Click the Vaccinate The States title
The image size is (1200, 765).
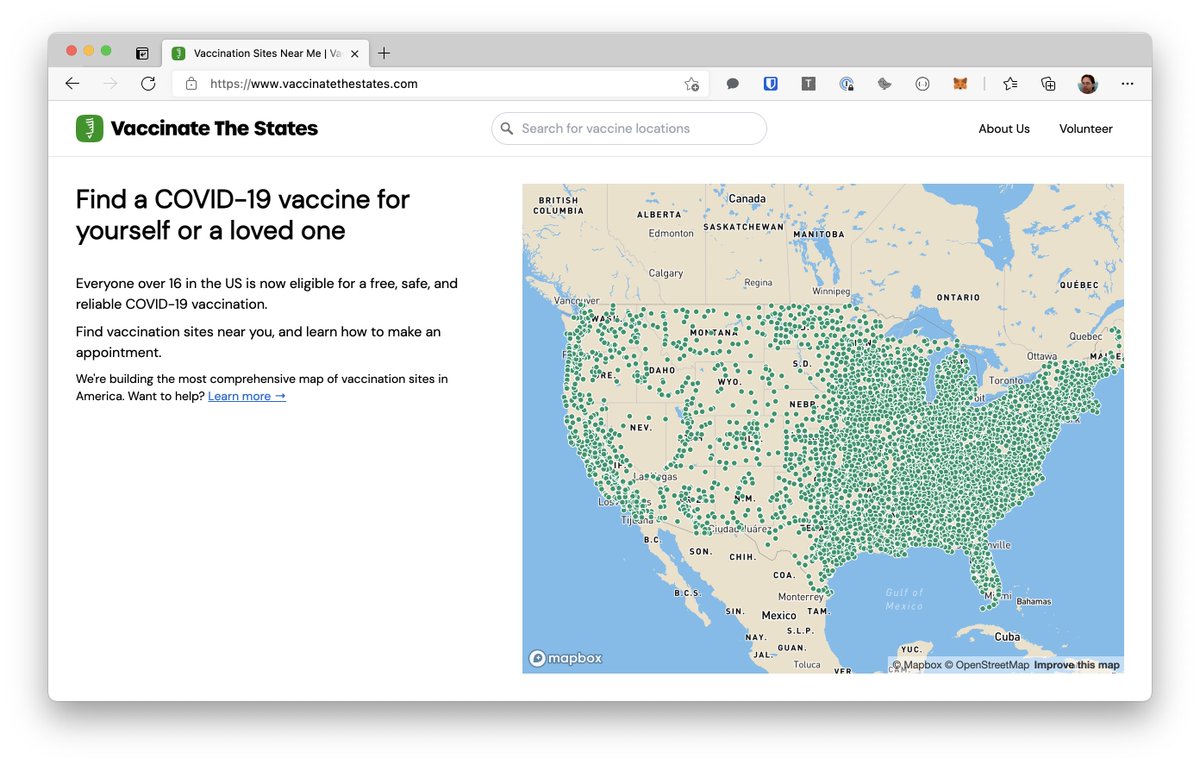(x=214, y=128)
